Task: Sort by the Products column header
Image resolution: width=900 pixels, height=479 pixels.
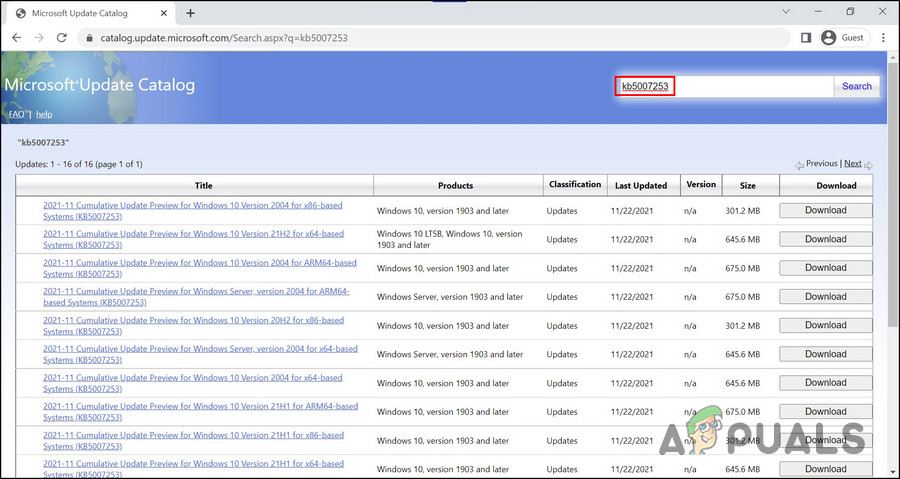Action: coord(456,185)
